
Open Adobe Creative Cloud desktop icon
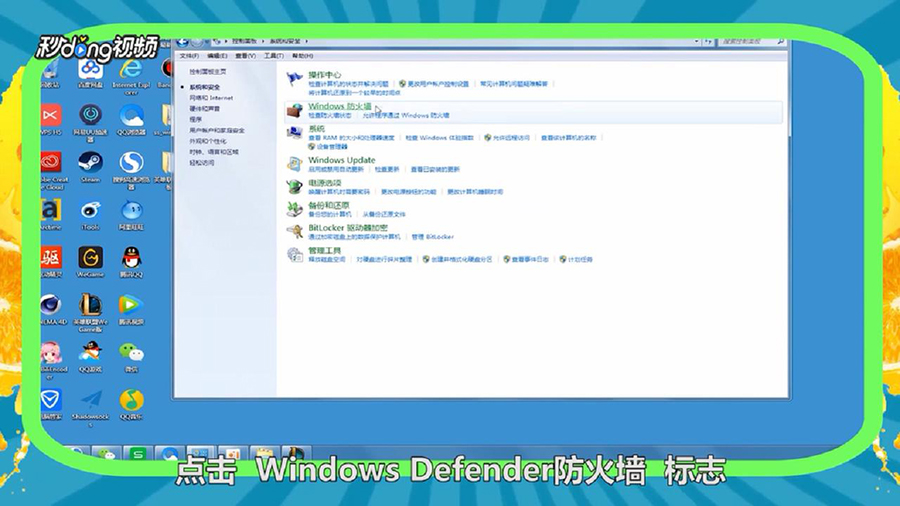point(52,164)
